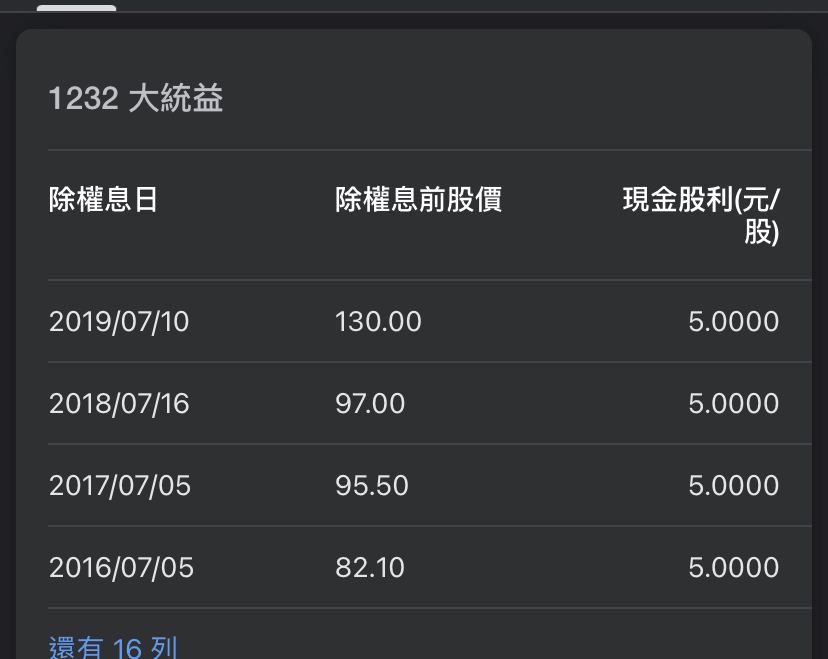Click the 5.0000 dividend in the 2017/07/05 row

[733, 486]
